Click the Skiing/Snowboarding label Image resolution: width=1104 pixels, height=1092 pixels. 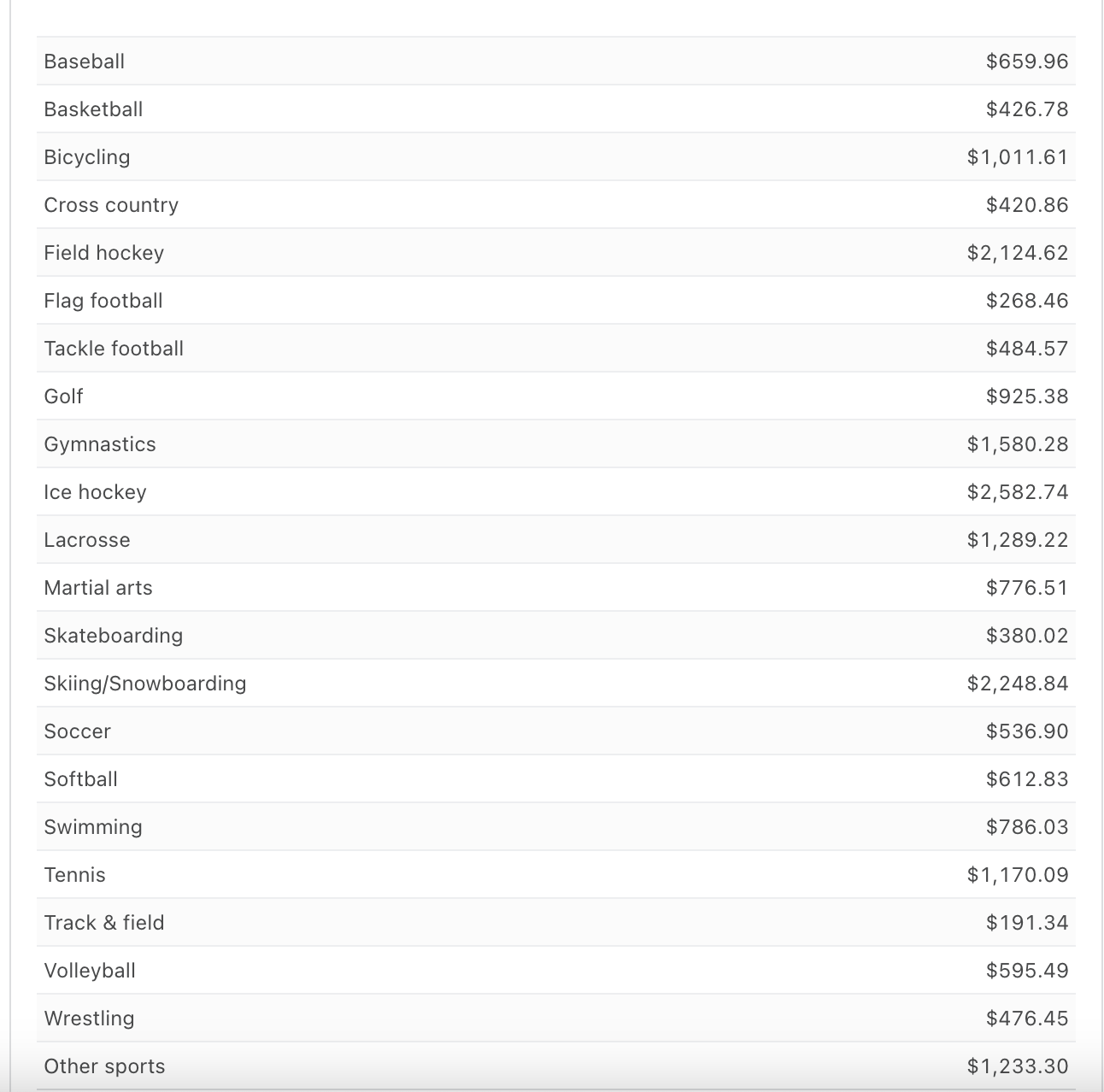pyautogui.click(x=145, y=684)
